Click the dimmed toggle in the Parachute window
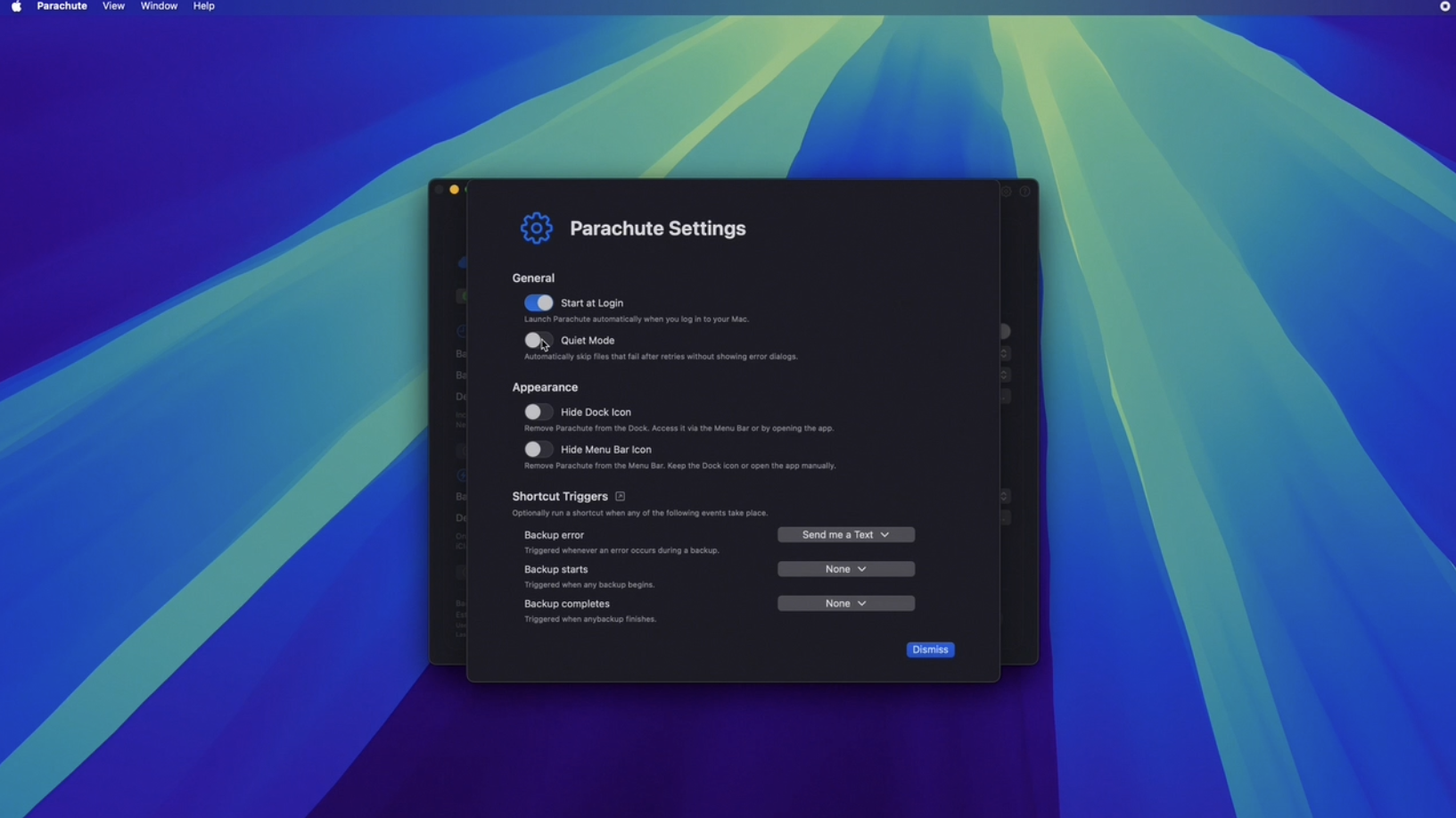The image size is (1456, 818). [x=1005, y=332]
